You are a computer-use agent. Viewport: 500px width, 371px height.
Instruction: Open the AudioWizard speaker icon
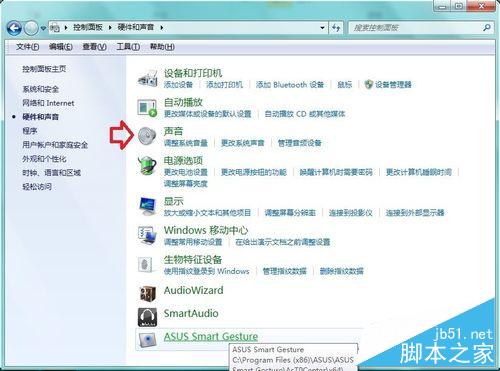[x=147, y=293]
